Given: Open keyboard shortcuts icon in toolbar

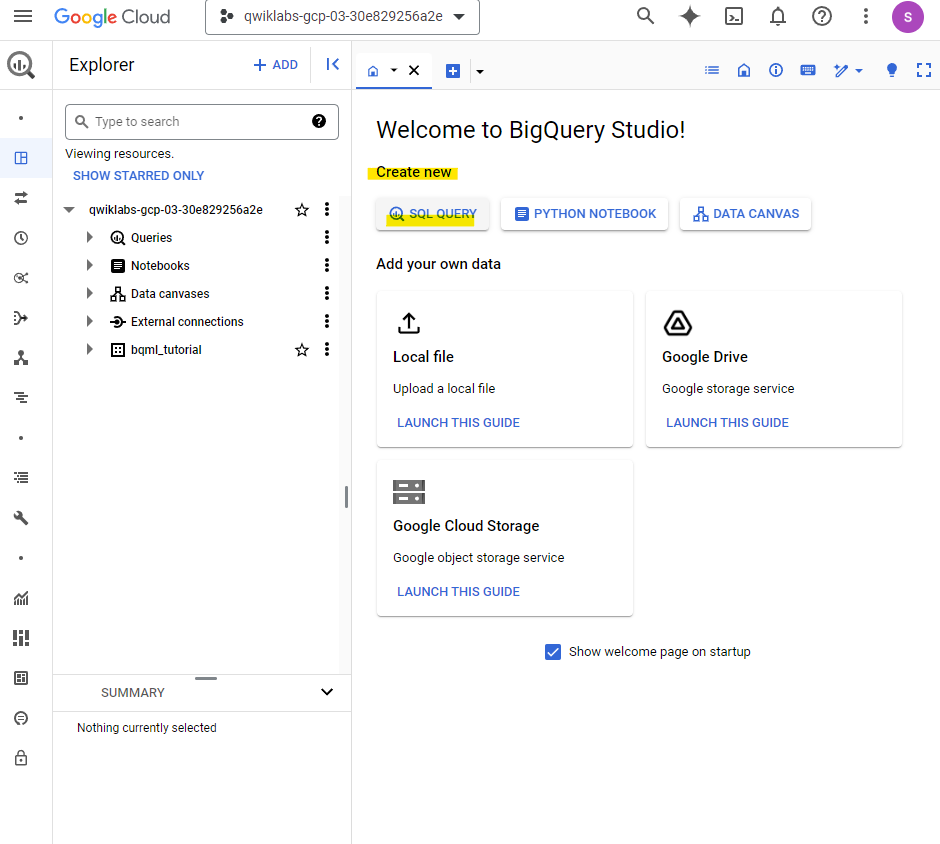Looking at the screenshot, I should point(808,71).
